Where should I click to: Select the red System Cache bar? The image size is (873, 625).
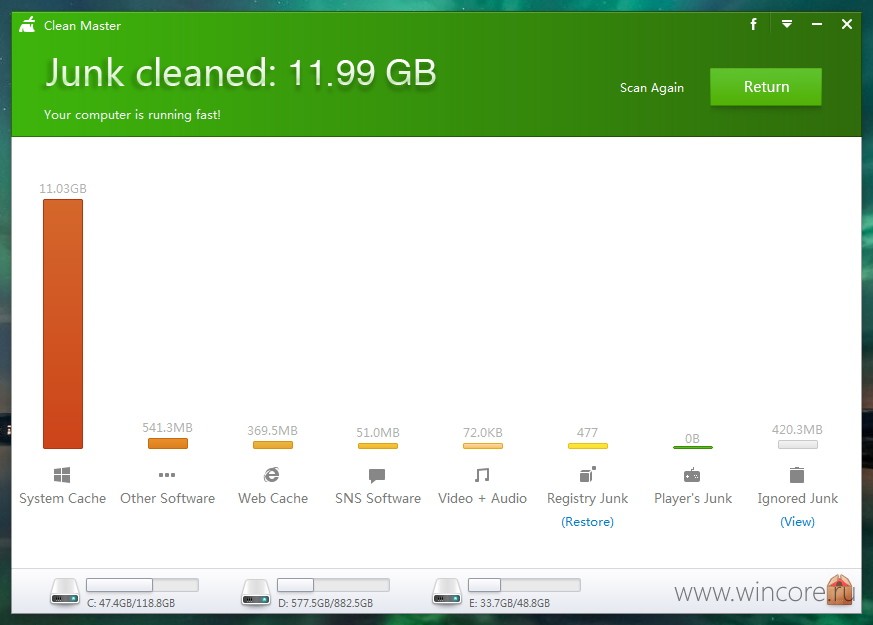[x=63, y=324]
